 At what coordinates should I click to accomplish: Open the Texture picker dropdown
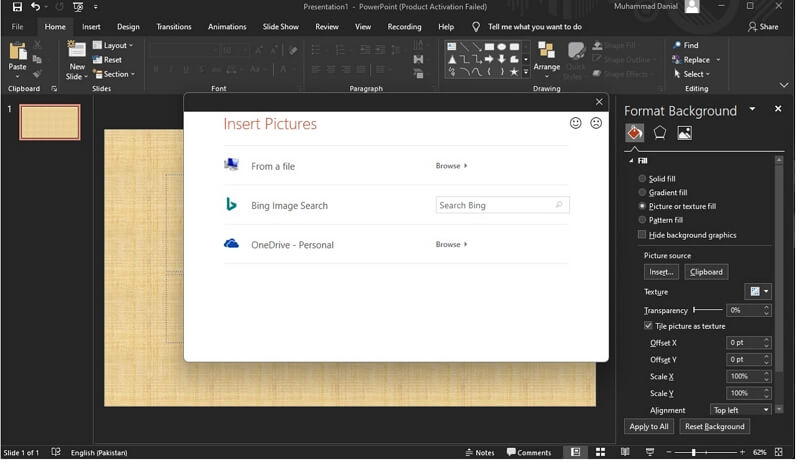[757, 291]
